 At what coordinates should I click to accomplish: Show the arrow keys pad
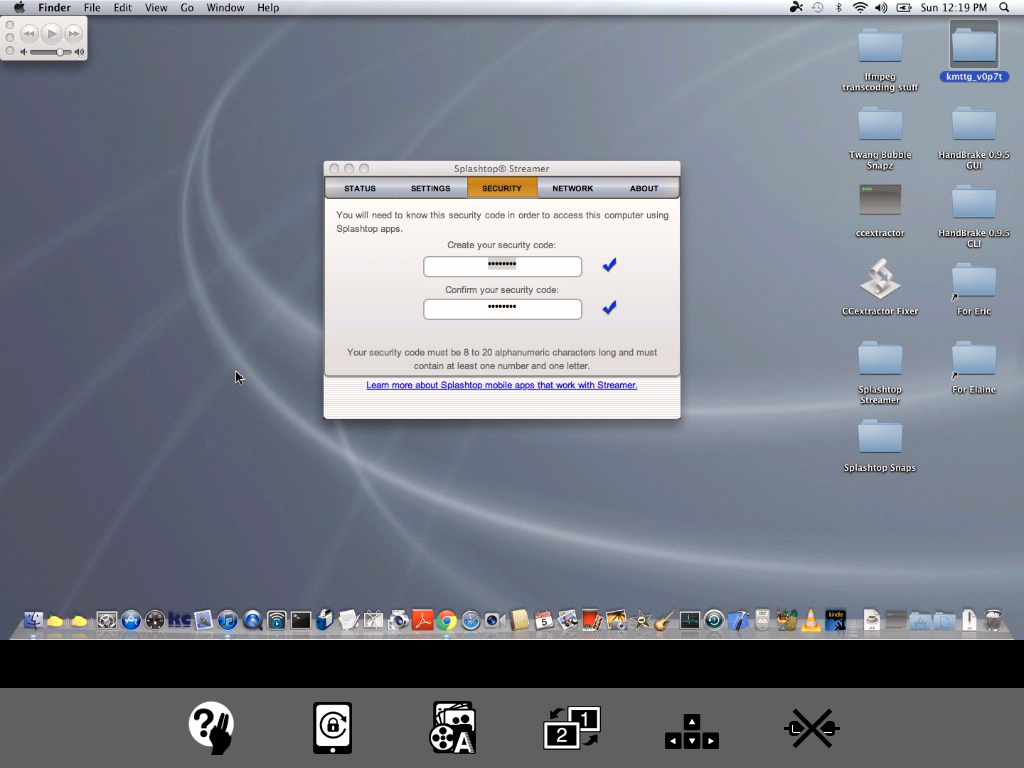point(692,731)
